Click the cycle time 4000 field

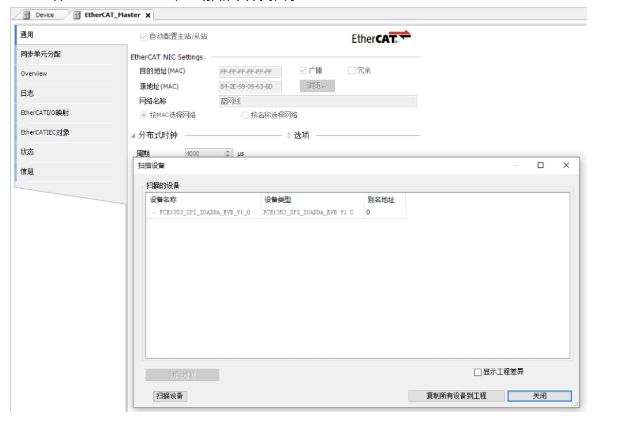click(x=205, y=153)
